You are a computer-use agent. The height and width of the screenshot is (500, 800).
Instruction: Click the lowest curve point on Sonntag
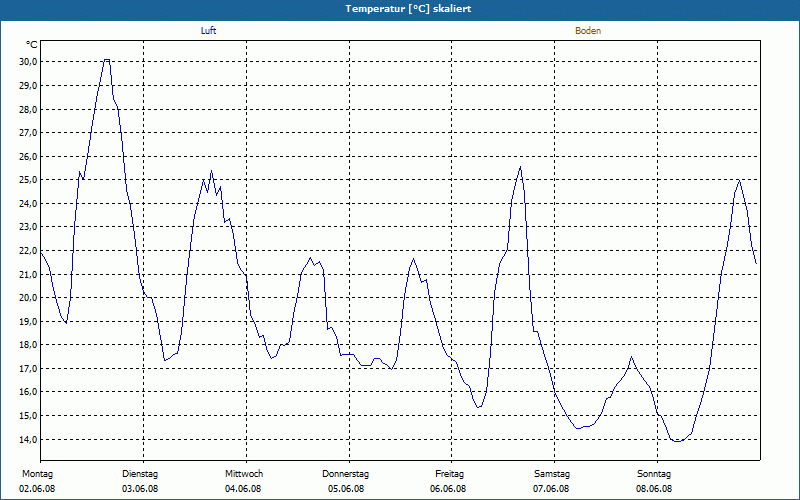click(x=678, y=441)
